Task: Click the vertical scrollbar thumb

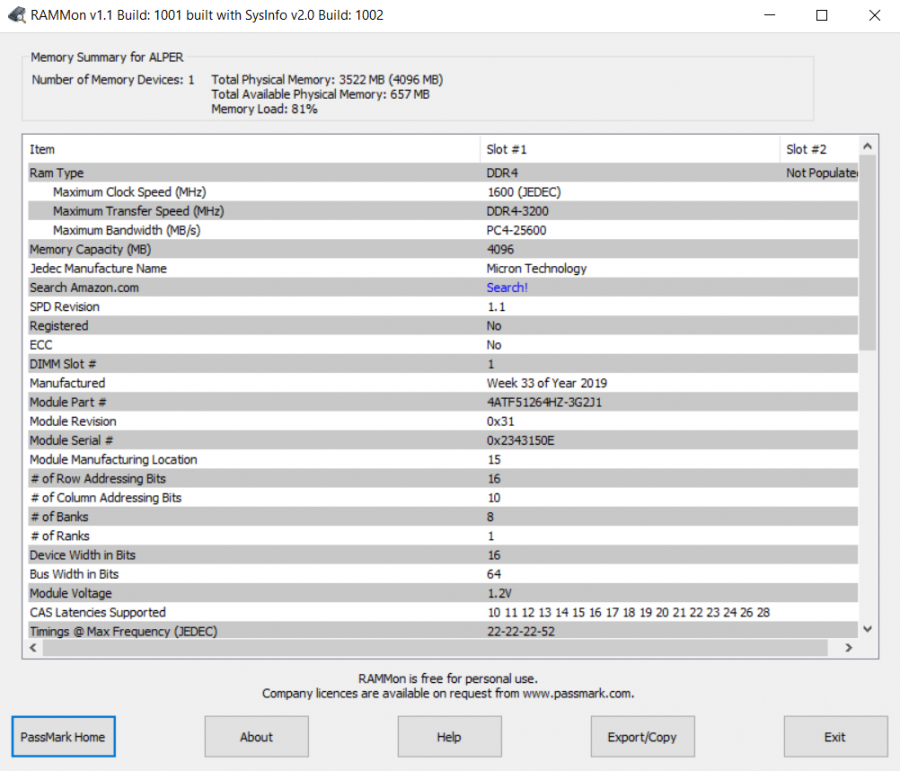Action: (x=867, y=253)
